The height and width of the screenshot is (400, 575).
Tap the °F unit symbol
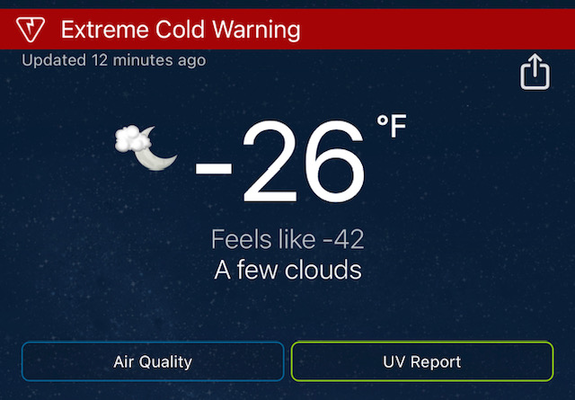[392, 125]
